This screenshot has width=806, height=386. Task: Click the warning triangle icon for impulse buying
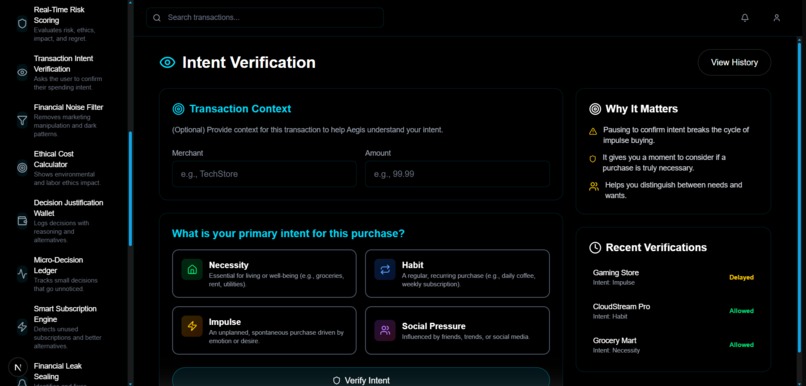[x=593, y=132]
